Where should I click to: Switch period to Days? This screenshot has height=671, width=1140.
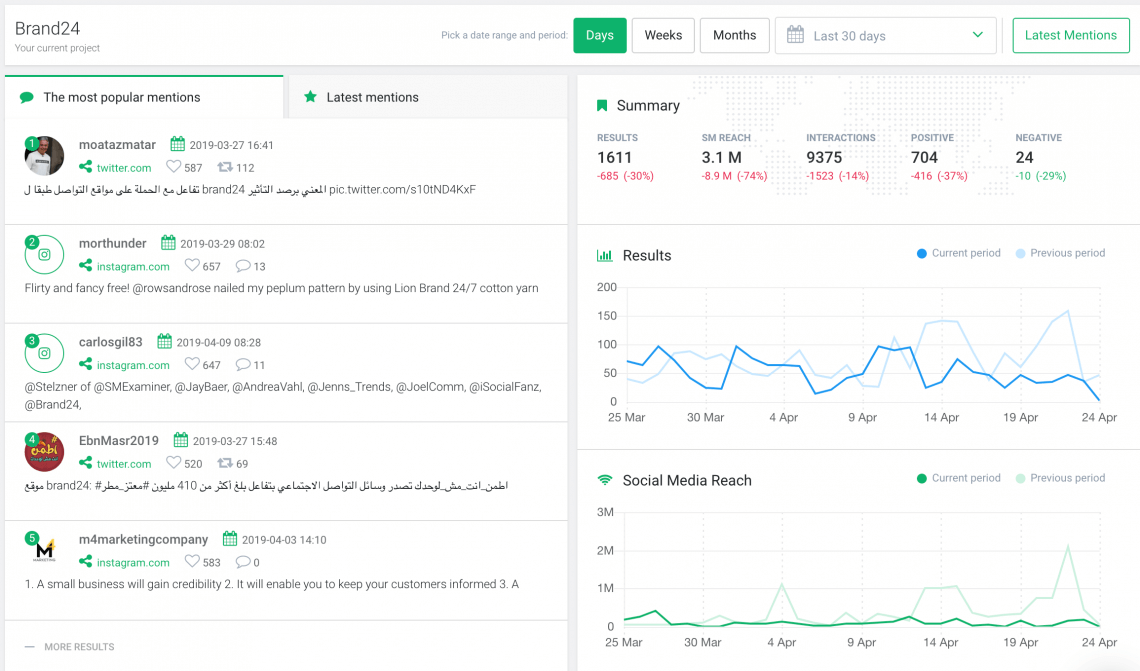point(600,36)
